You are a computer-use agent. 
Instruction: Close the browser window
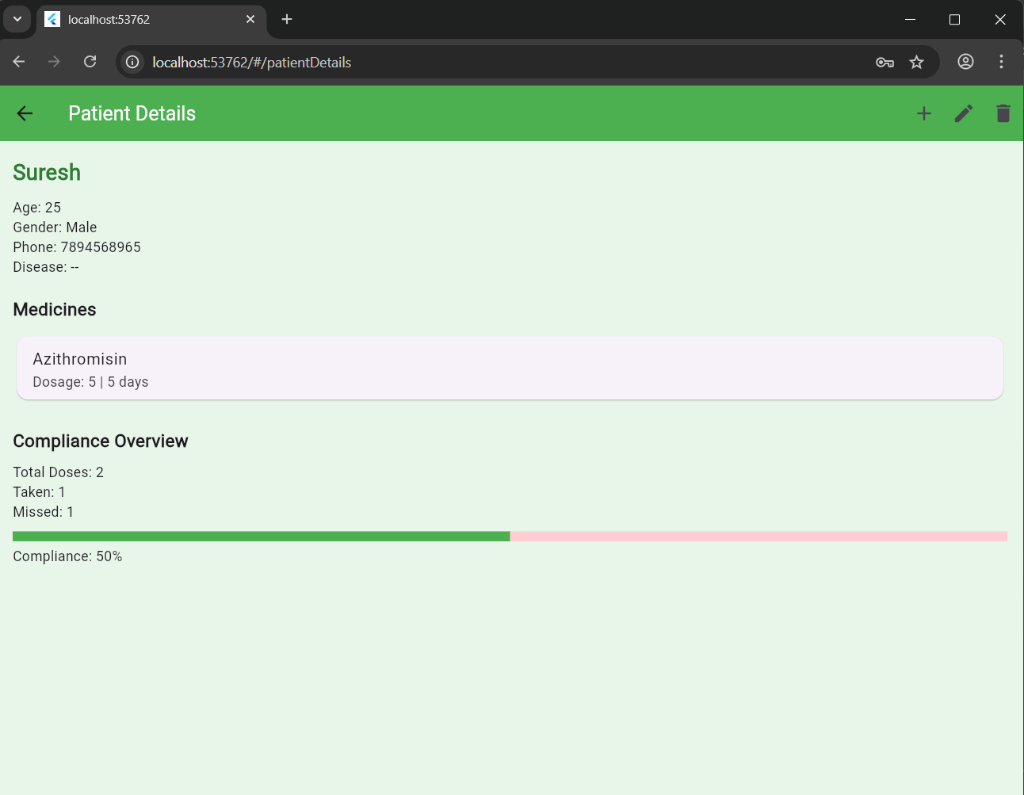pyautogui.click(x=1000, y=20)
